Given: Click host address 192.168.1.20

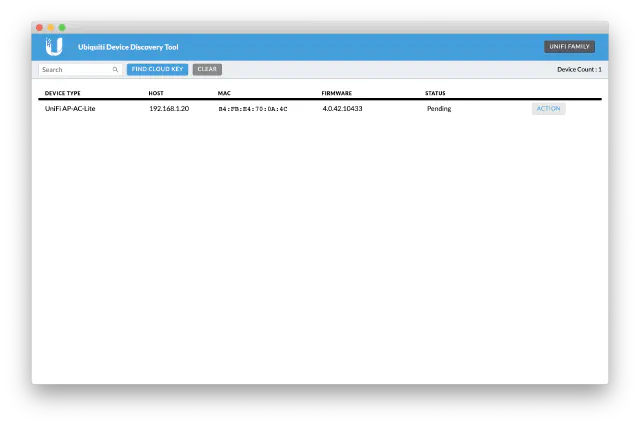Looking at the screenshot, I should tap(169, 109).
